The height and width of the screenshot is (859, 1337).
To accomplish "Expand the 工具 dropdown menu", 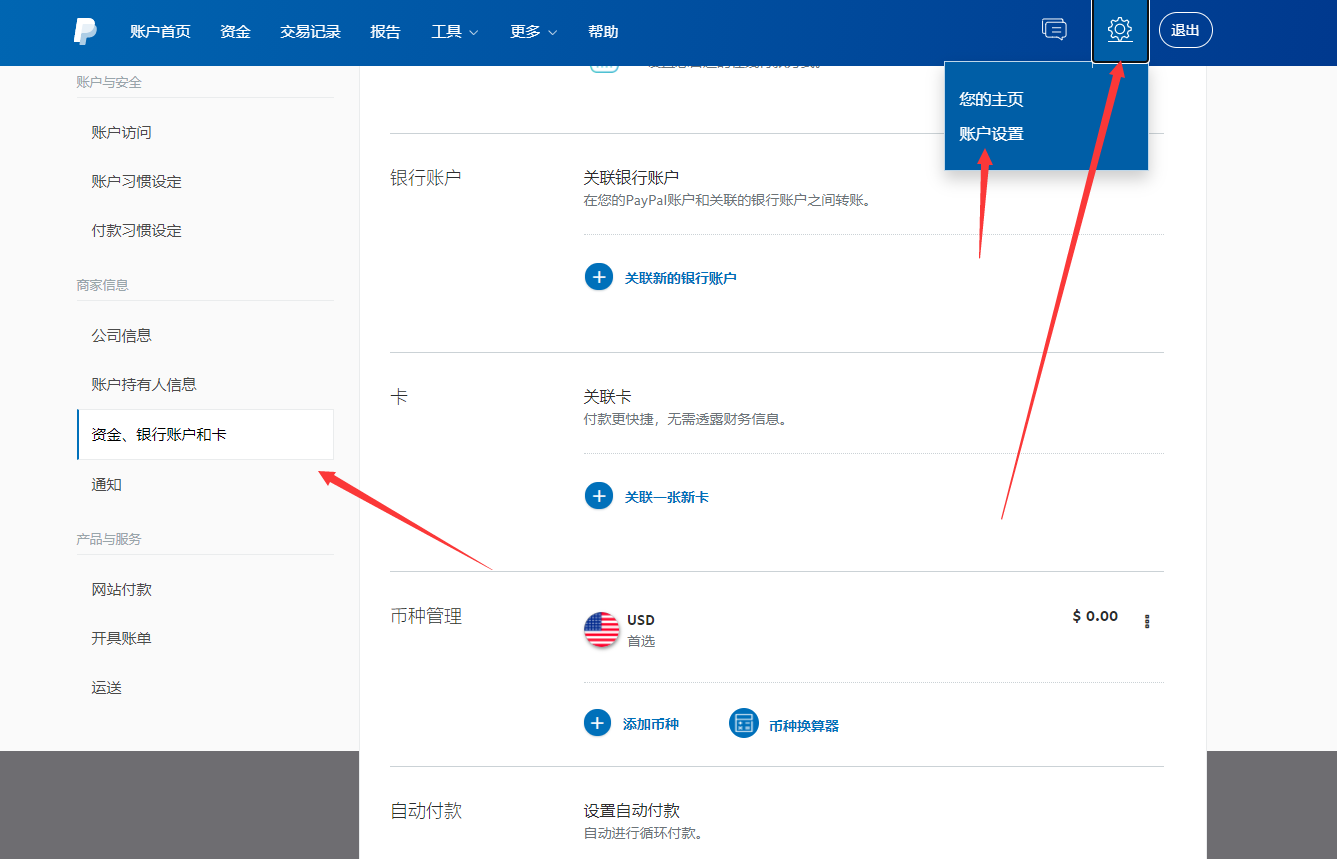I will coord(454,32).
